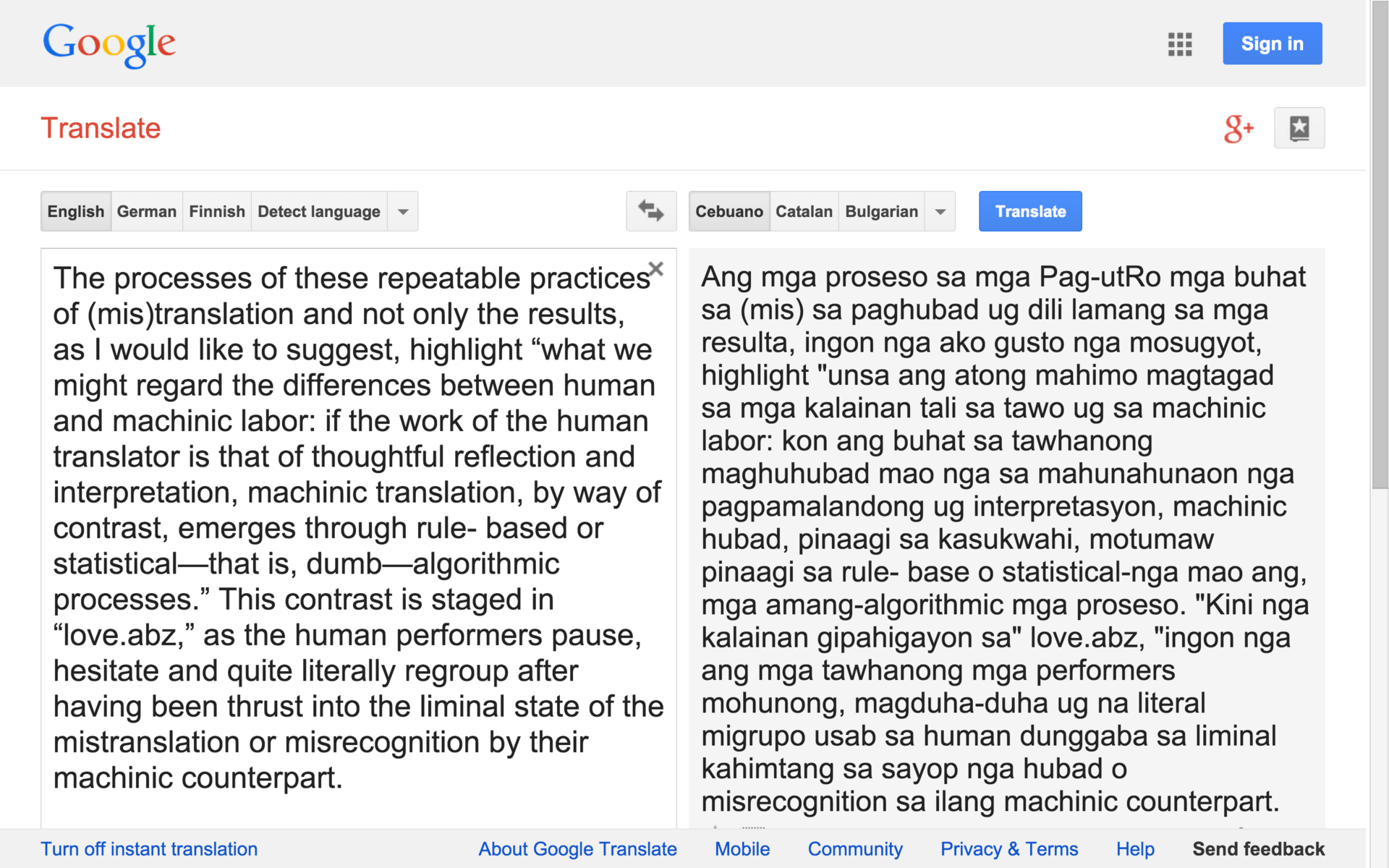Swap languages with the arrows icon
The image size is (1389, 868).
[x=650, y=211]
